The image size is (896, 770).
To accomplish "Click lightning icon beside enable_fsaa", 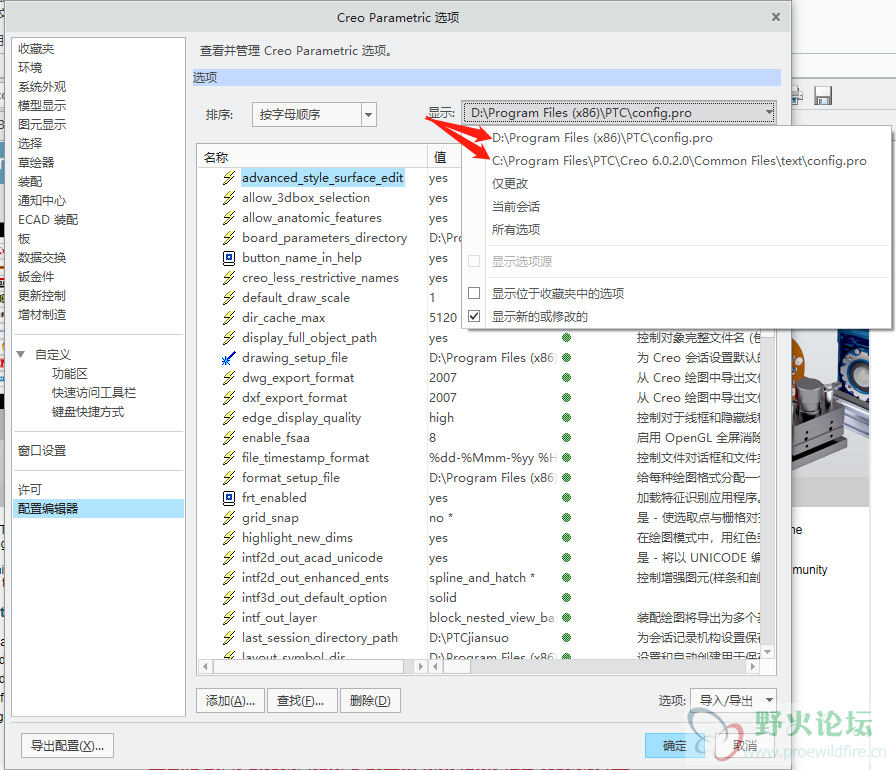I will point(229,438).
